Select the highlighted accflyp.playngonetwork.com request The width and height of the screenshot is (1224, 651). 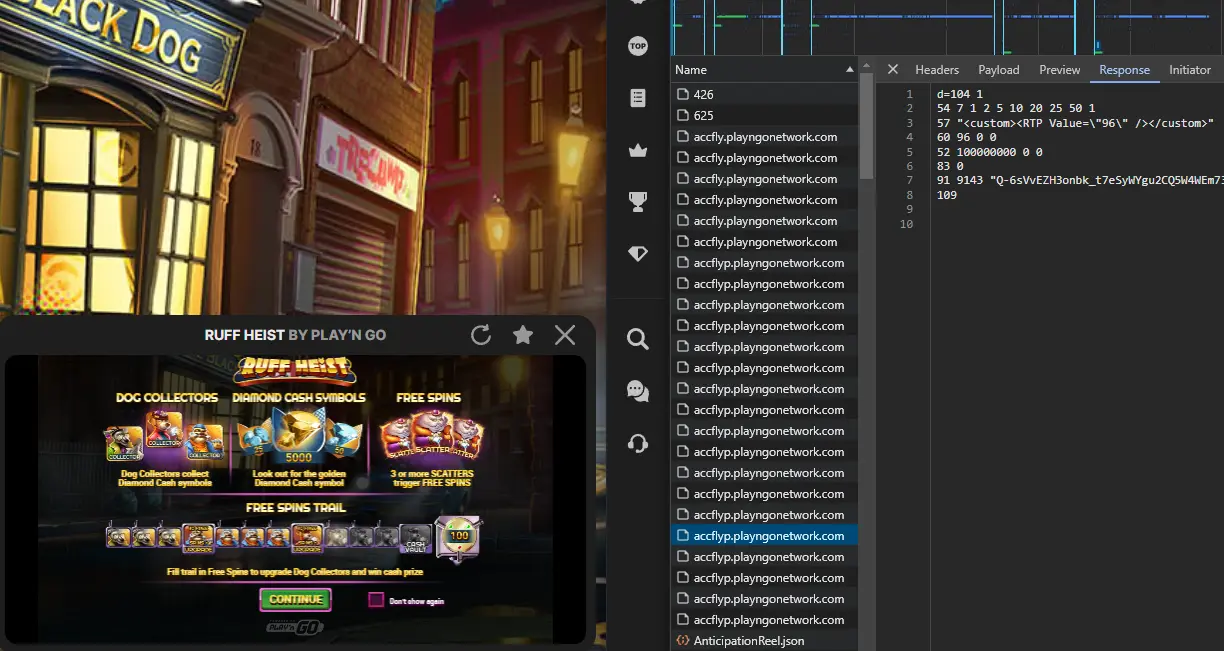(765, 536)
